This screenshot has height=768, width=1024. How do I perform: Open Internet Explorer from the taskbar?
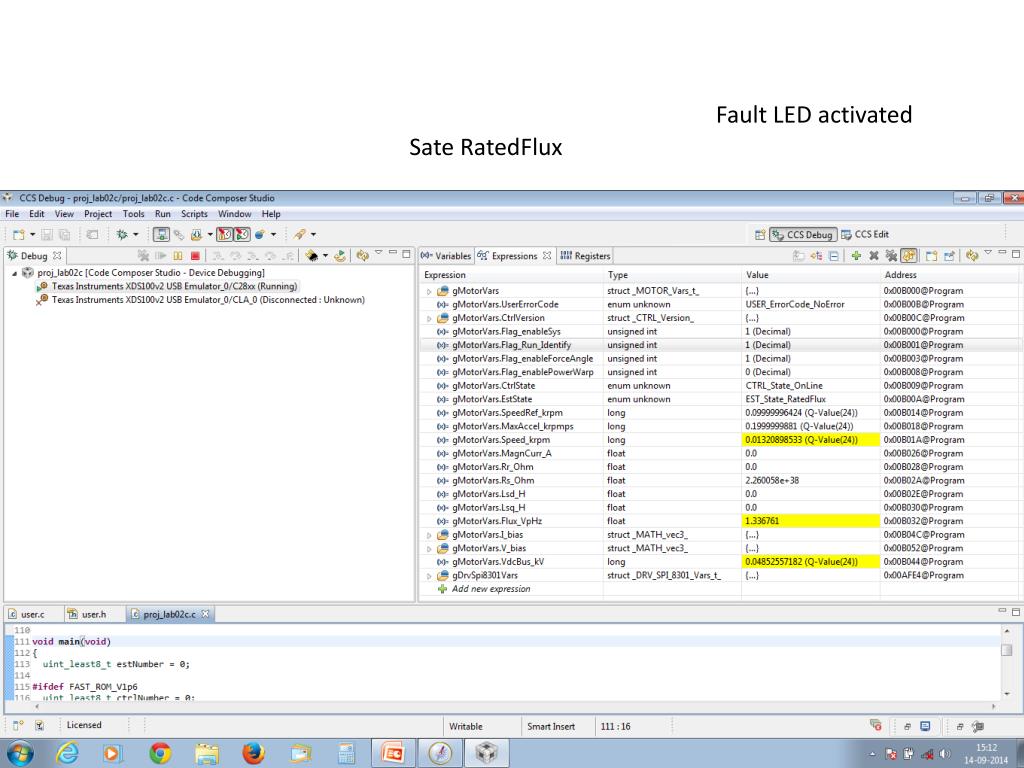(67, 753)
